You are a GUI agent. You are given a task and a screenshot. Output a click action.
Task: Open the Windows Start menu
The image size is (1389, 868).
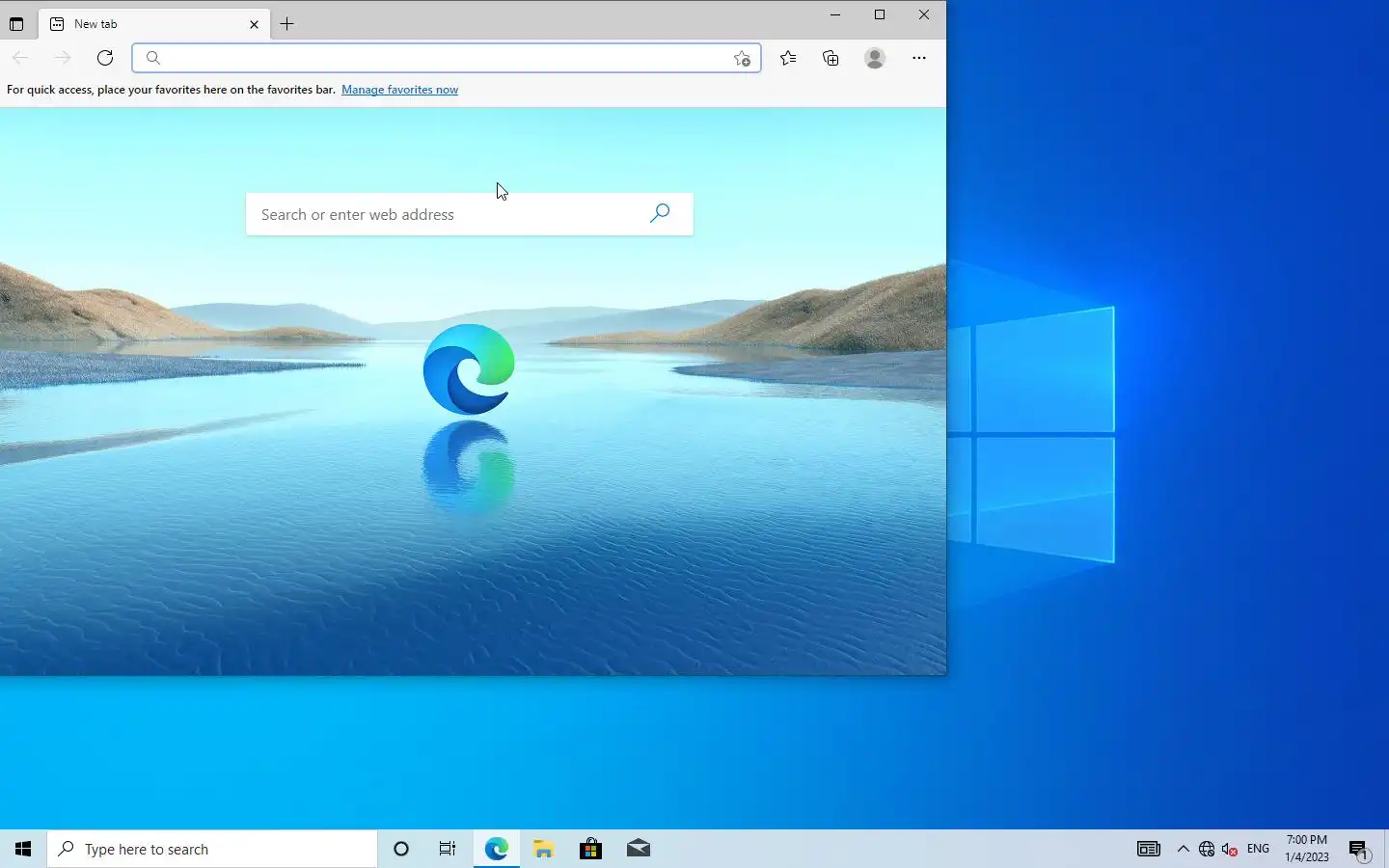click(23, 849)
